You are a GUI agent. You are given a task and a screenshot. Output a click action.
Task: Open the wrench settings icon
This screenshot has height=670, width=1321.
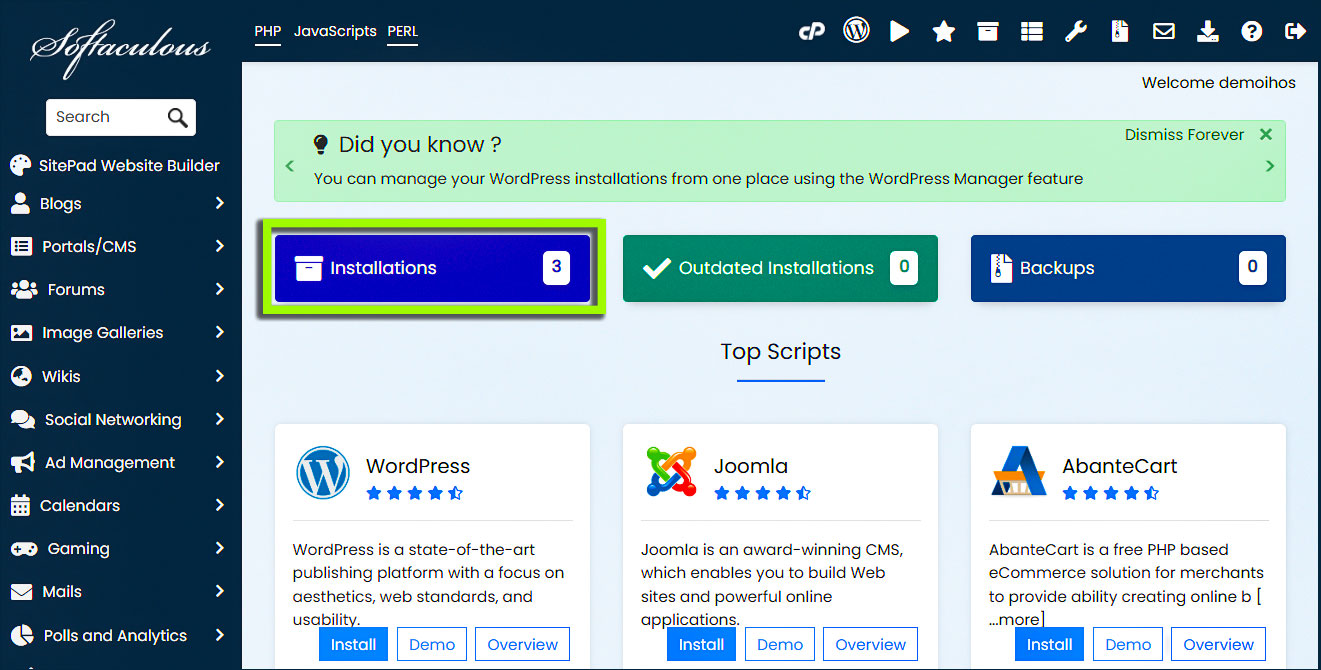point(1076,32)
